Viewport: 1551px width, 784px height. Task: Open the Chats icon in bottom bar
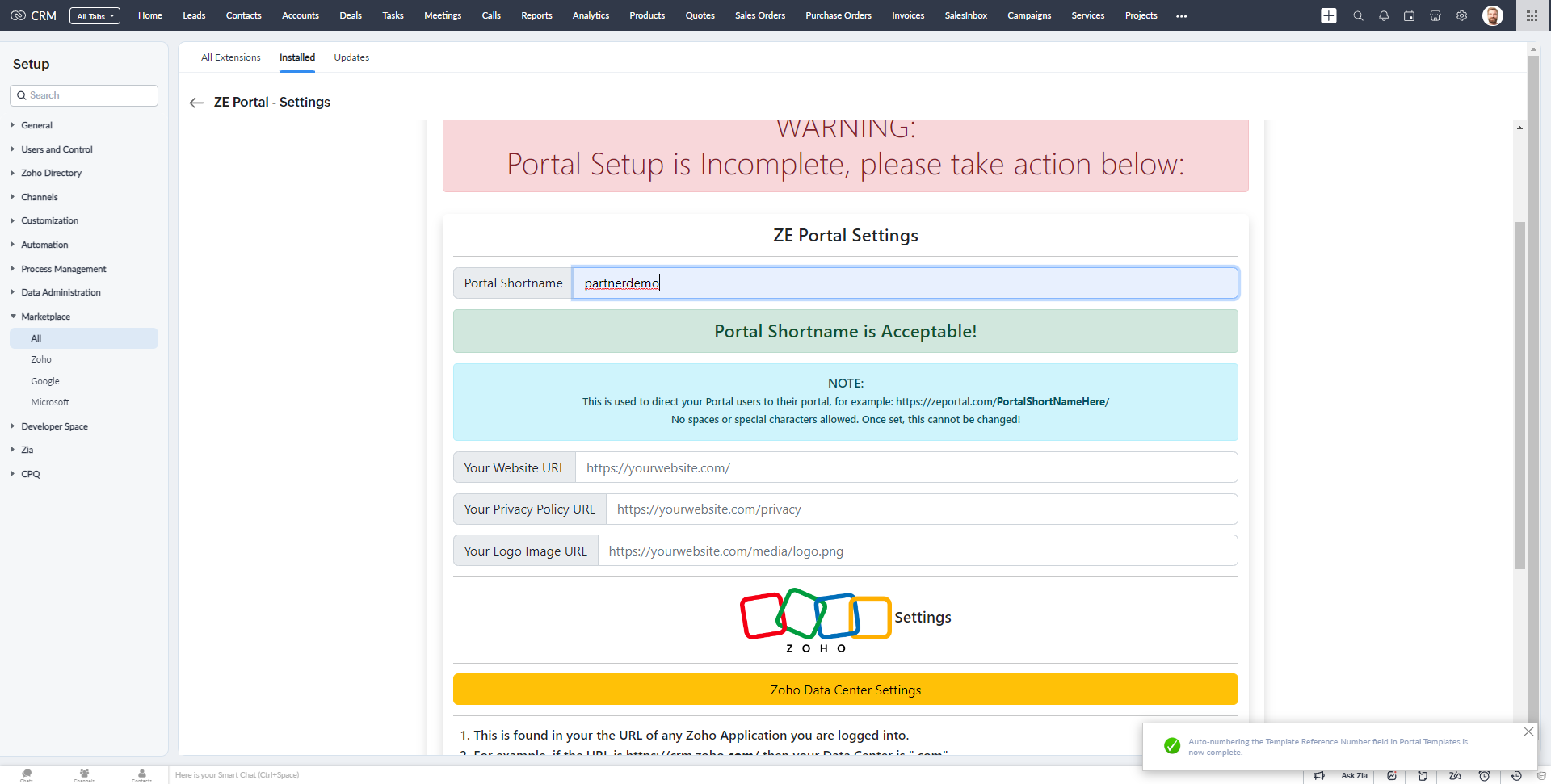(27, 775)
